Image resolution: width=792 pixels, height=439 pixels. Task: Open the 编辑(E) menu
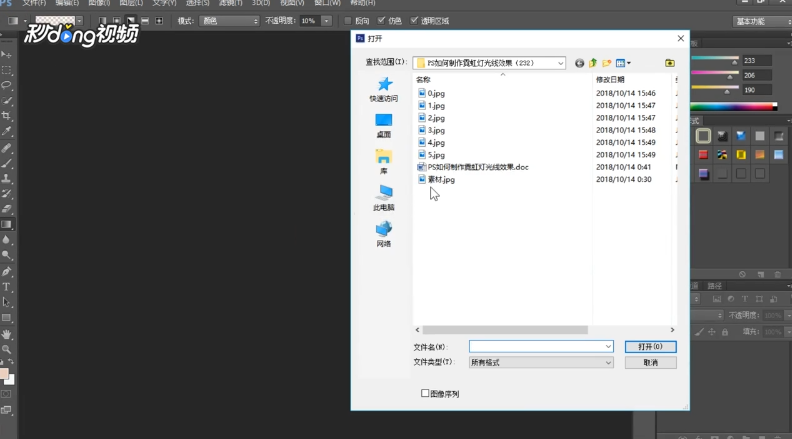click(x=67, y=3)
